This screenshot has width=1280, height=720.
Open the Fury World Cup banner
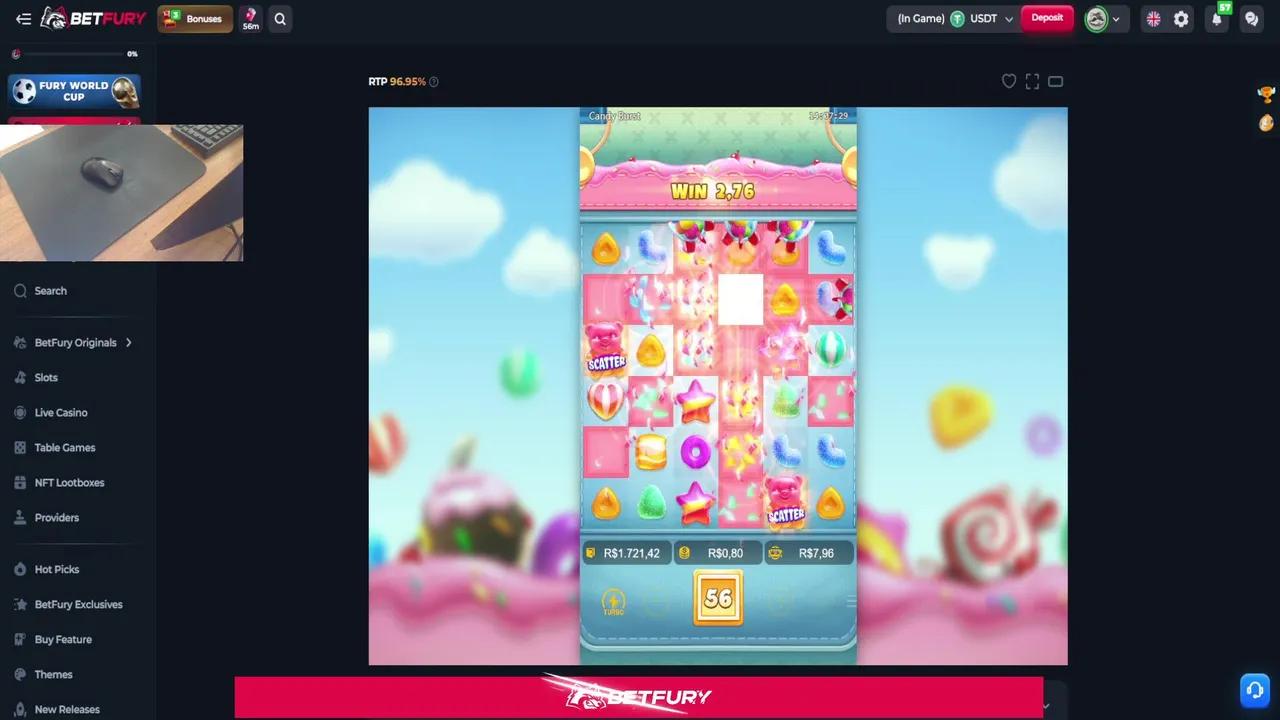(75, 91)
